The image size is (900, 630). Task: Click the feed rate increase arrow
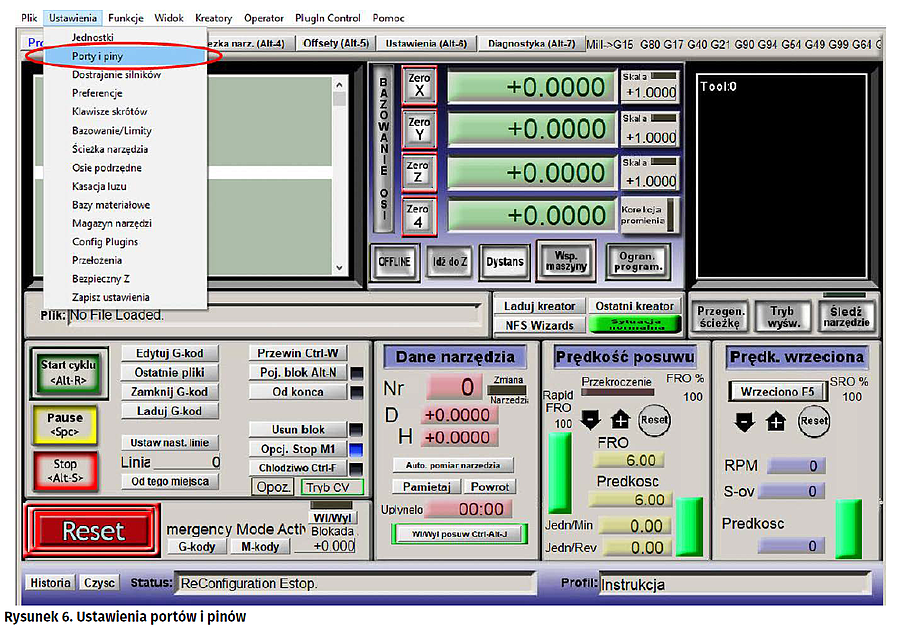(x=619, y=421)
